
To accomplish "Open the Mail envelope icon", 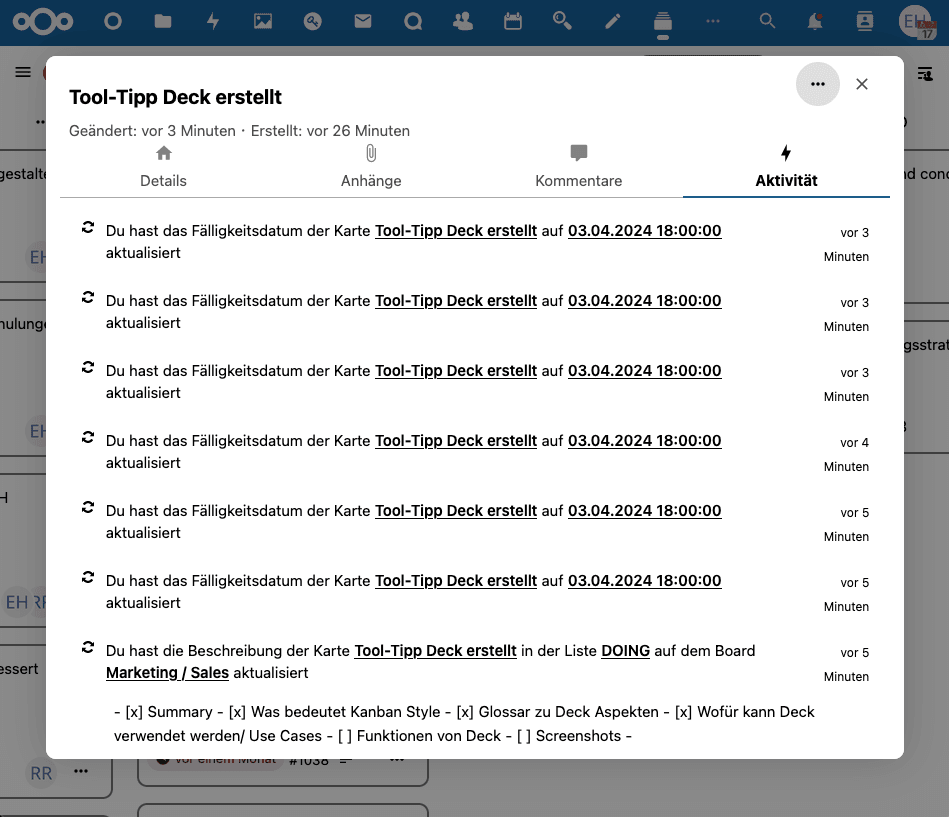I will tap(363, 21).
